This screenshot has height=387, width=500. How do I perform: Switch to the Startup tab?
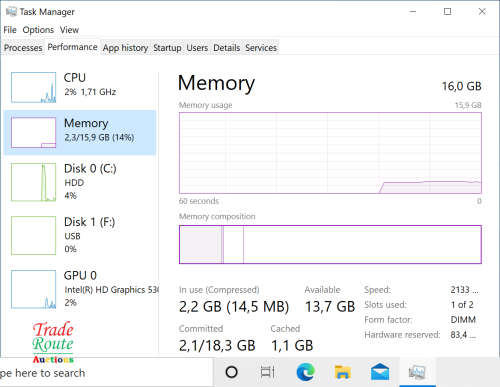click(x=167, y=48)
